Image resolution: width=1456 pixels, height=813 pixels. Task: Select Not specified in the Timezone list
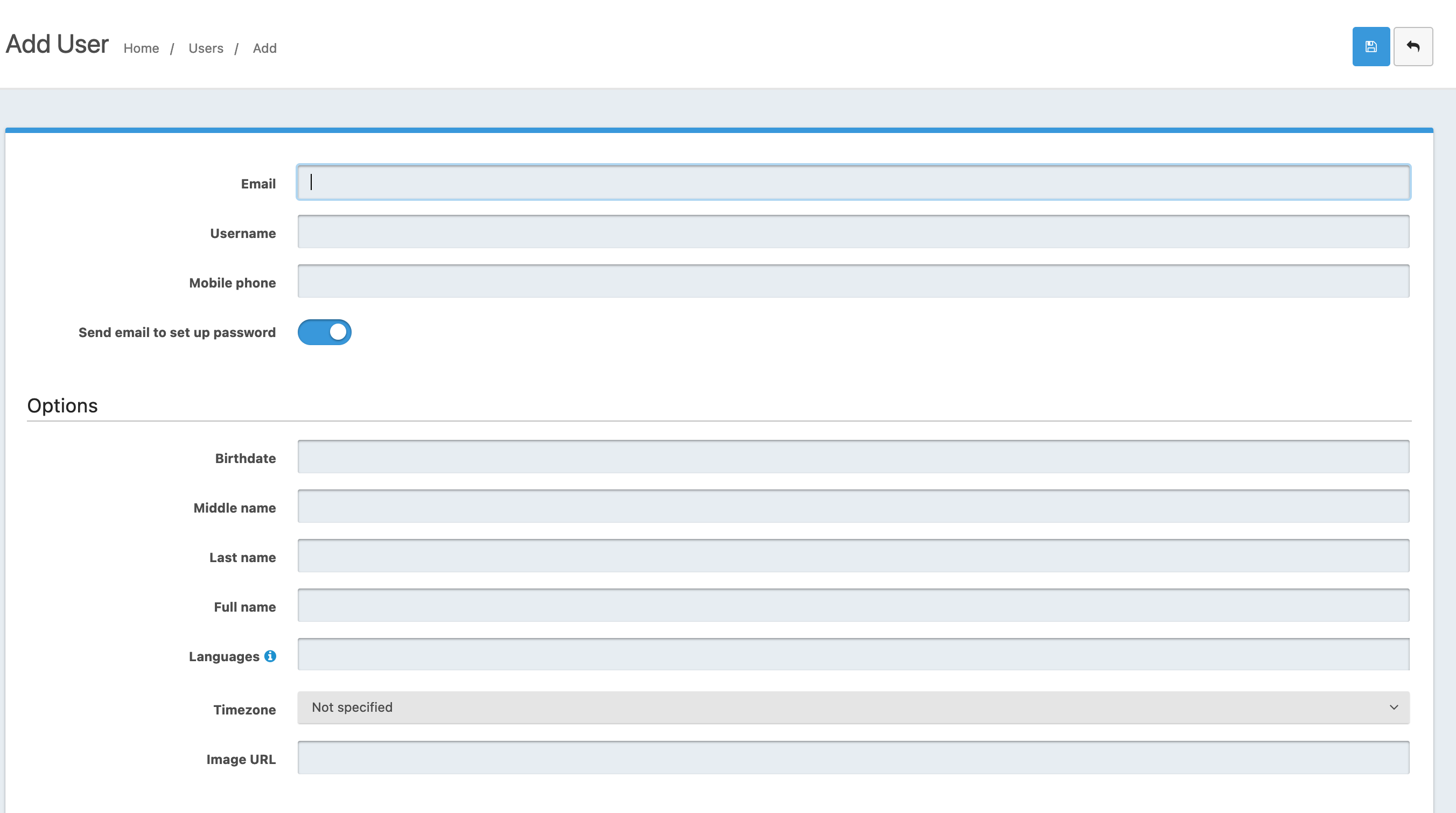pos(352,707)
